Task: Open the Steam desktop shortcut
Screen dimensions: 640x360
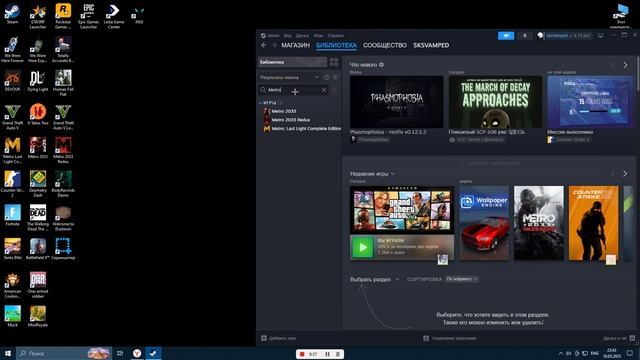Action: coord(12,14)
